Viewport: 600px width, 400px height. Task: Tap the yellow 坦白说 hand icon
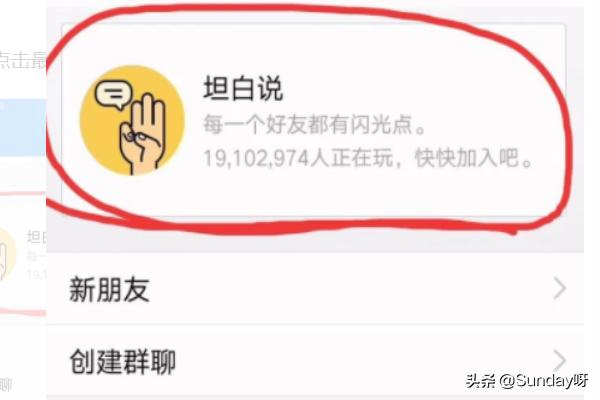coord(132,121)
